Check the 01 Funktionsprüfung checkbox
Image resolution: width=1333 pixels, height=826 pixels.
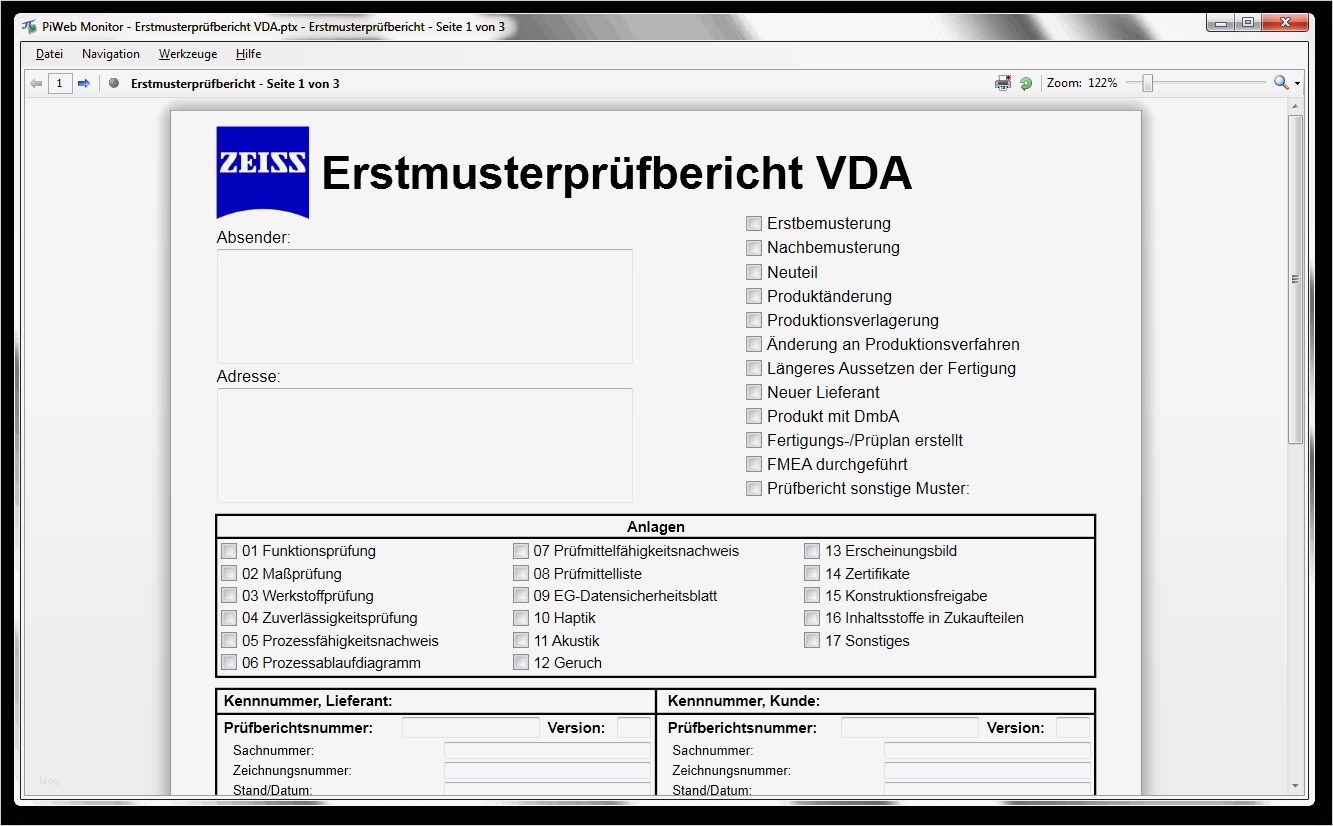point(229,551)
